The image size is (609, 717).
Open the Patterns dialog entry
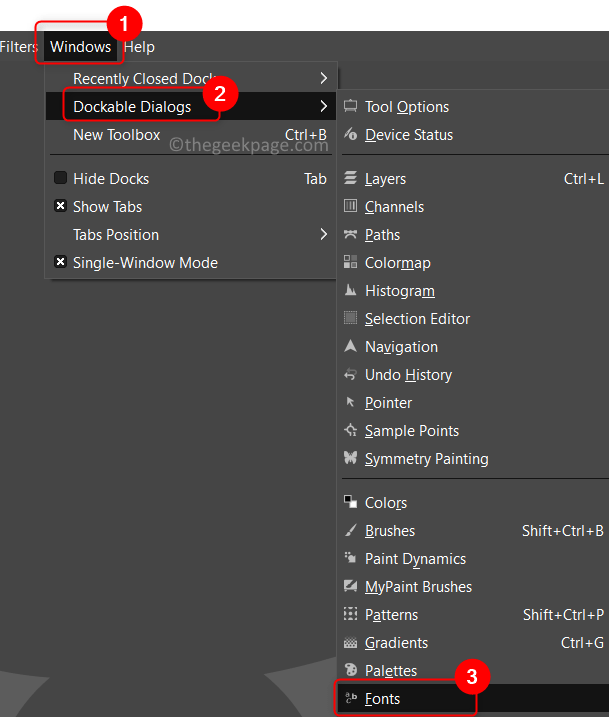click(474, 614)
